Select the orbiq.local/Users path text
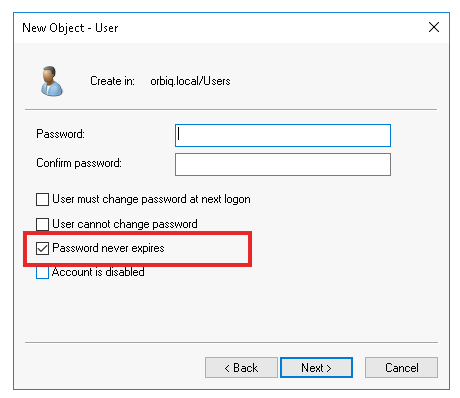 (x=190, y=81)
